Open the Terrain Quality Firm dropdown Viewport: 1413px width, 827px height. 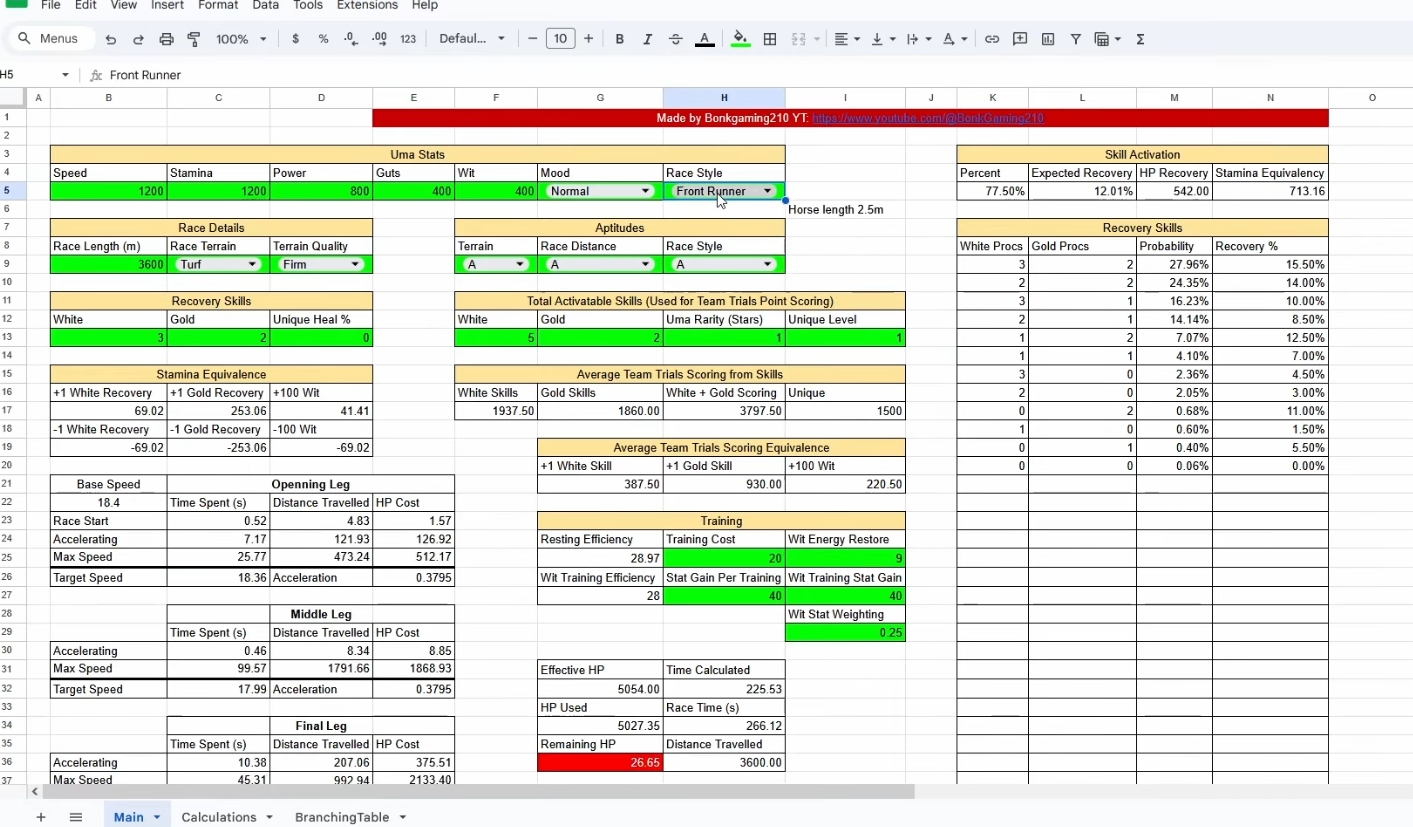coord(320,265)
